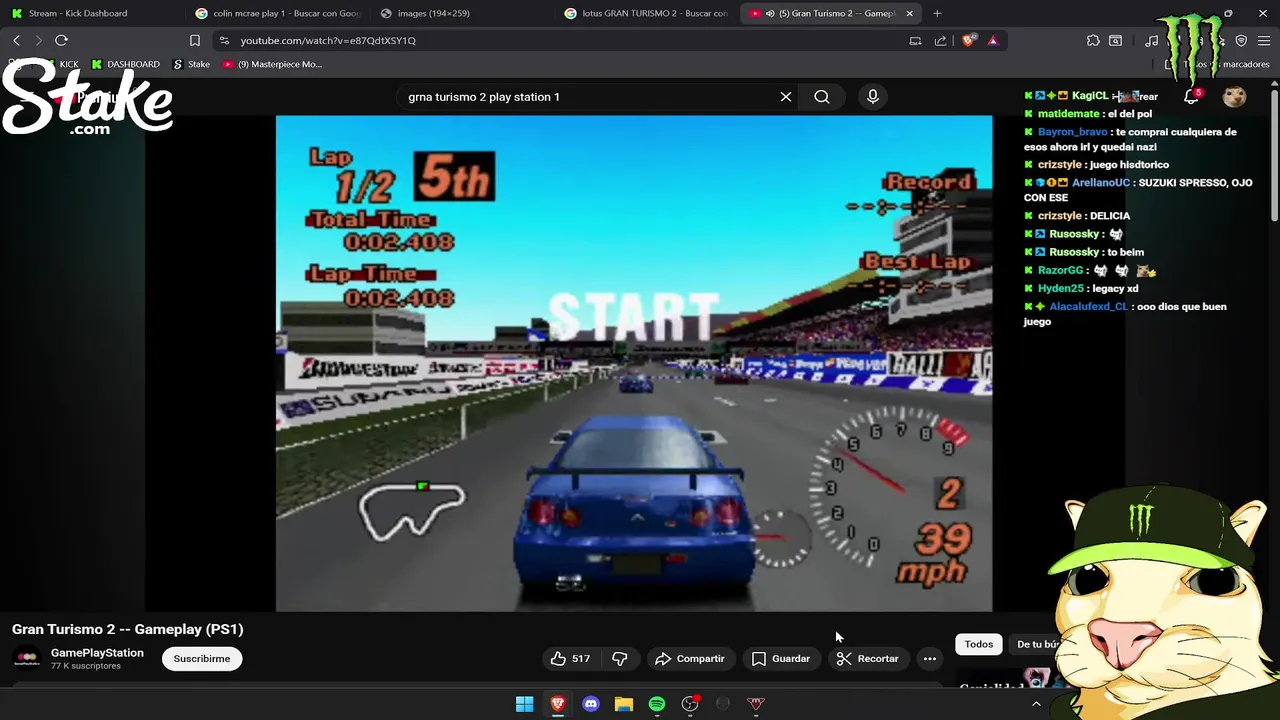Screen dimensions: 1280x720
Task: Save the video with Guardar
Action: (781, 658)
